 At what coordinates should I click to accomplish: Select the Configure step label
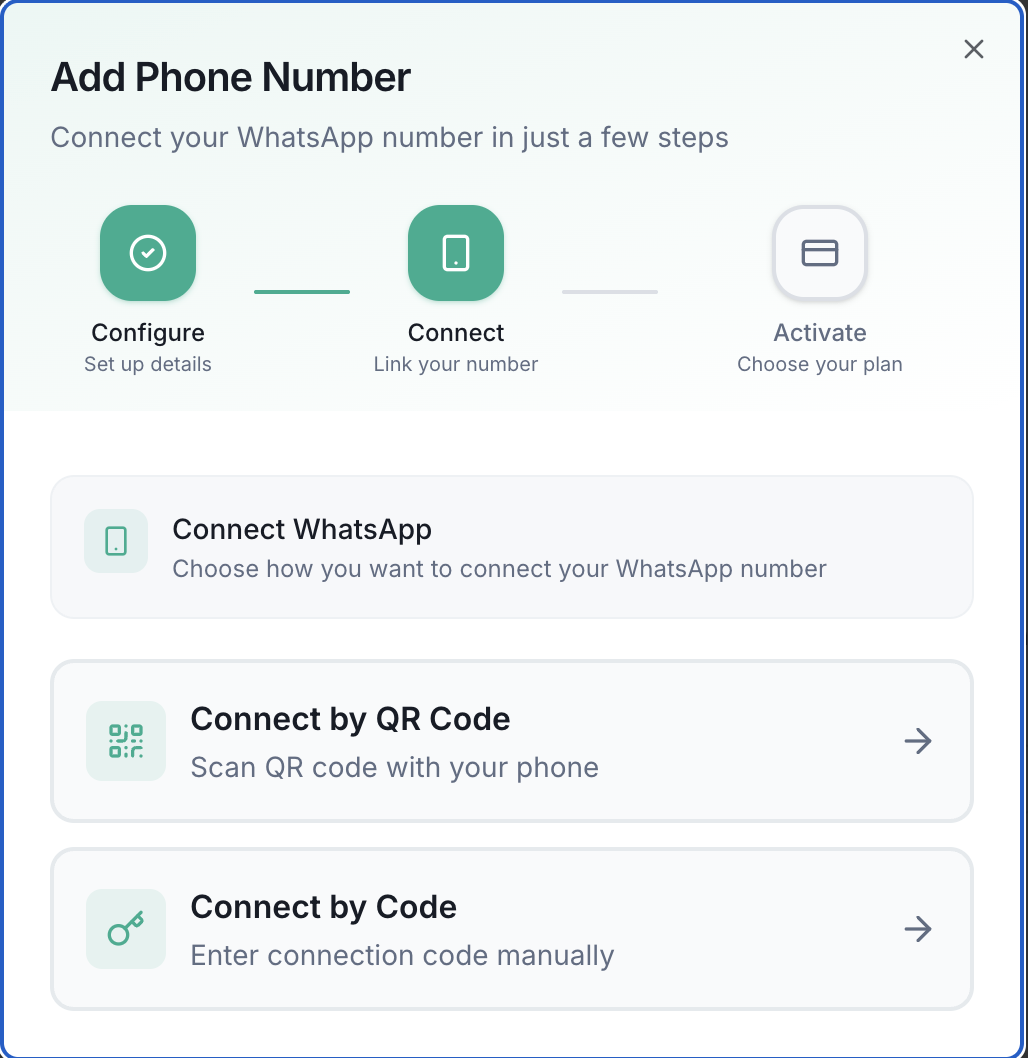click(148, 332)
